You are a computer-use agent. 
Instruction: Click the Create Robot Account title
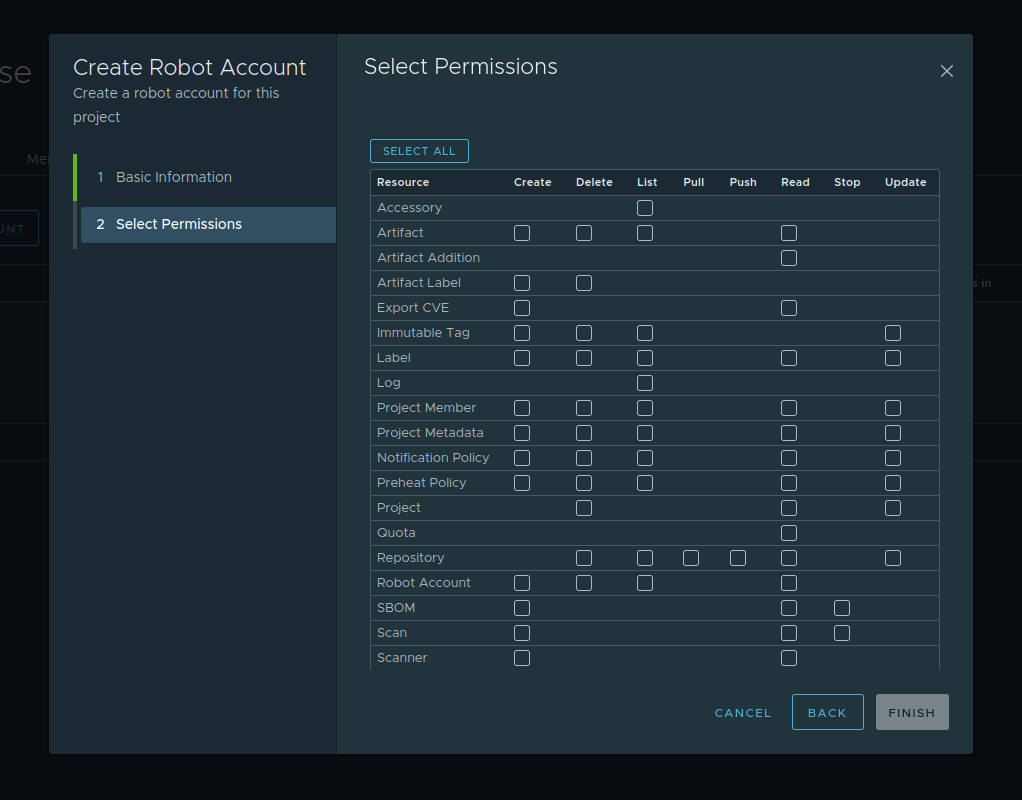click(190, 67)
